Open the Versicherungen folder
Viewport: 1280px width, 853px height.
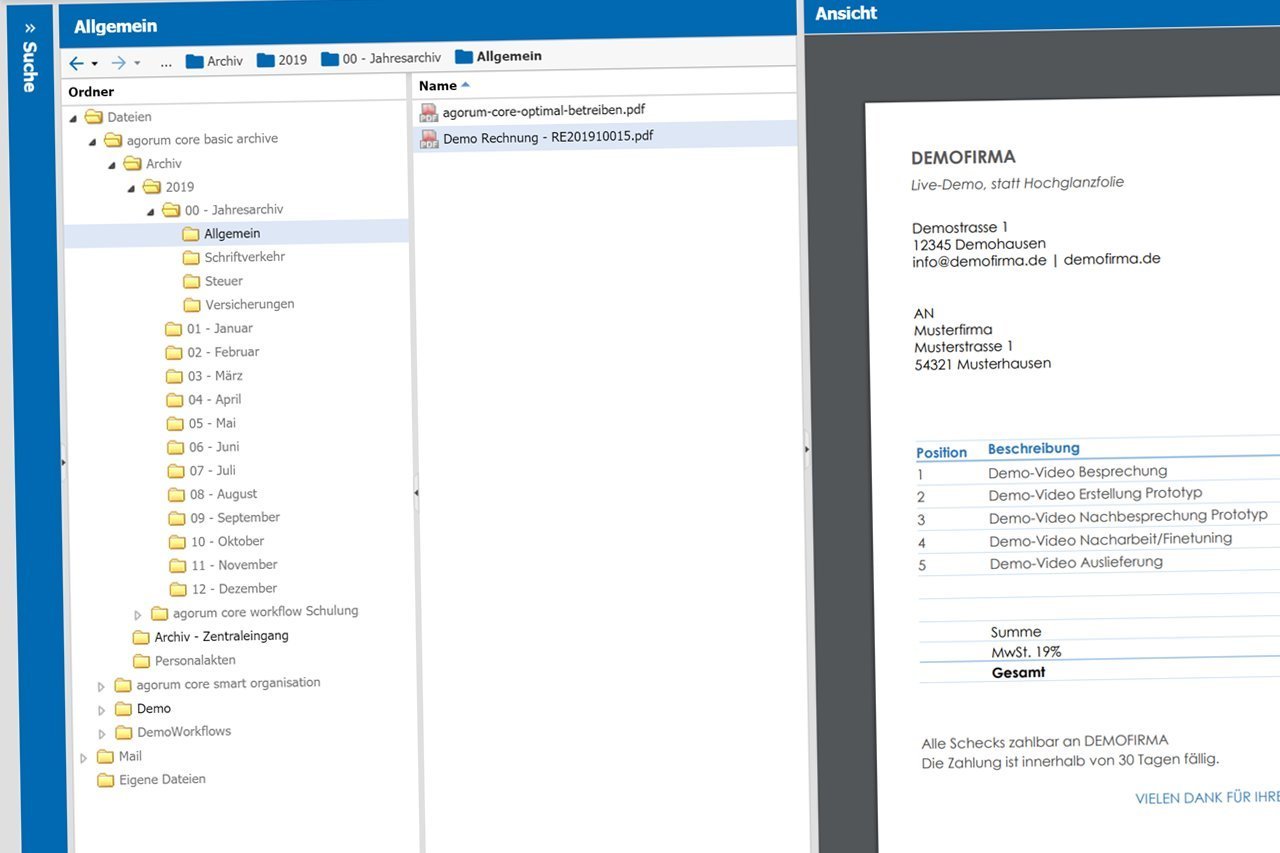(250, 304)
